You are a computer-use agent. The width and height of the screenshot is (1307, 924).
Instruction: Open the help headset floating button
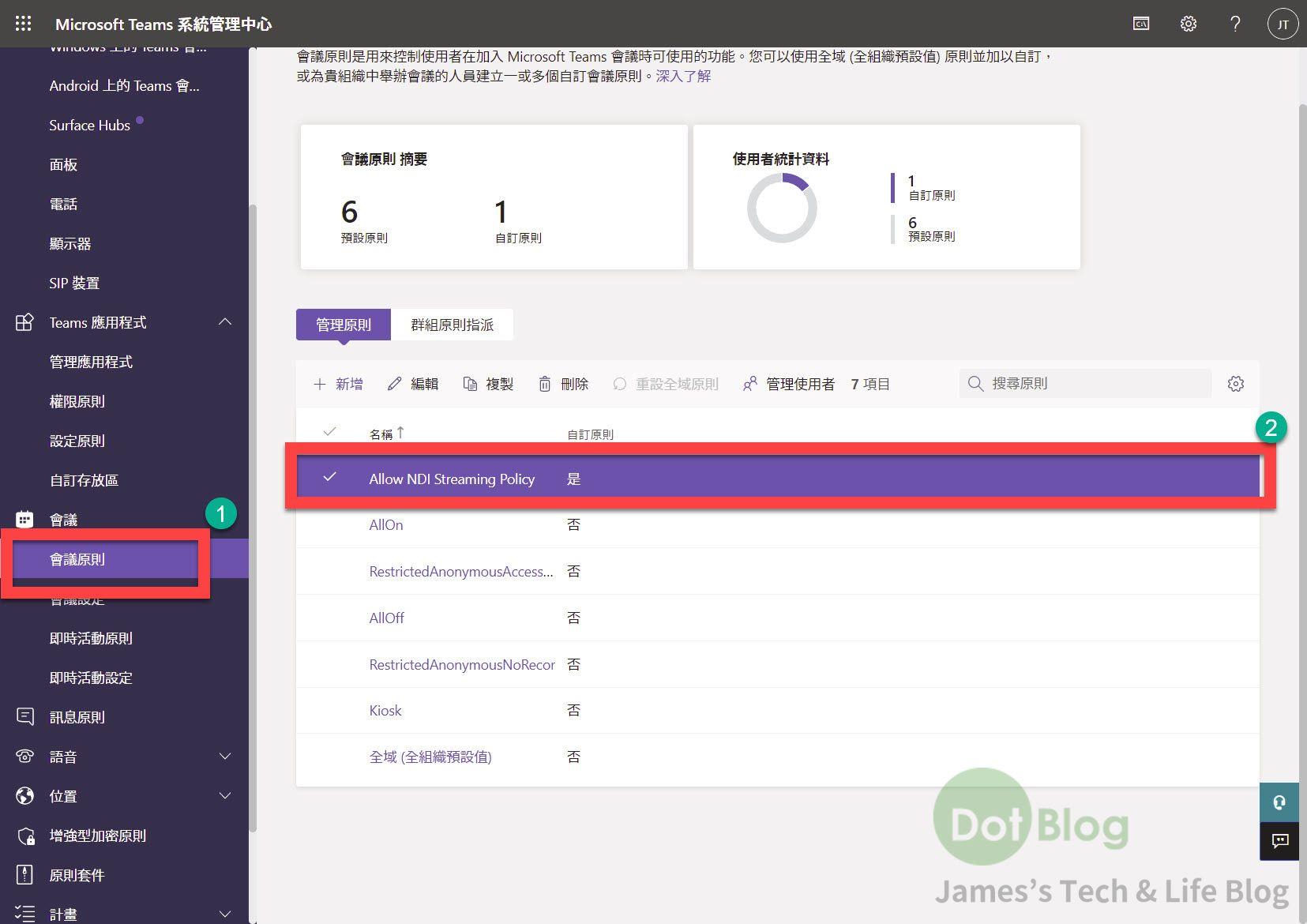(1279, 802)
